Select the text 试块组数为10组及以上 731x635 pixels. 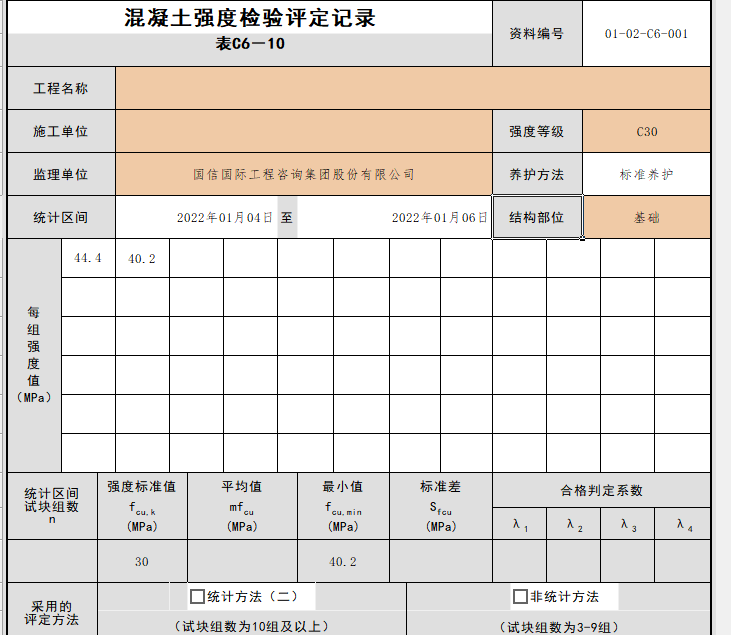pos(252,626)
